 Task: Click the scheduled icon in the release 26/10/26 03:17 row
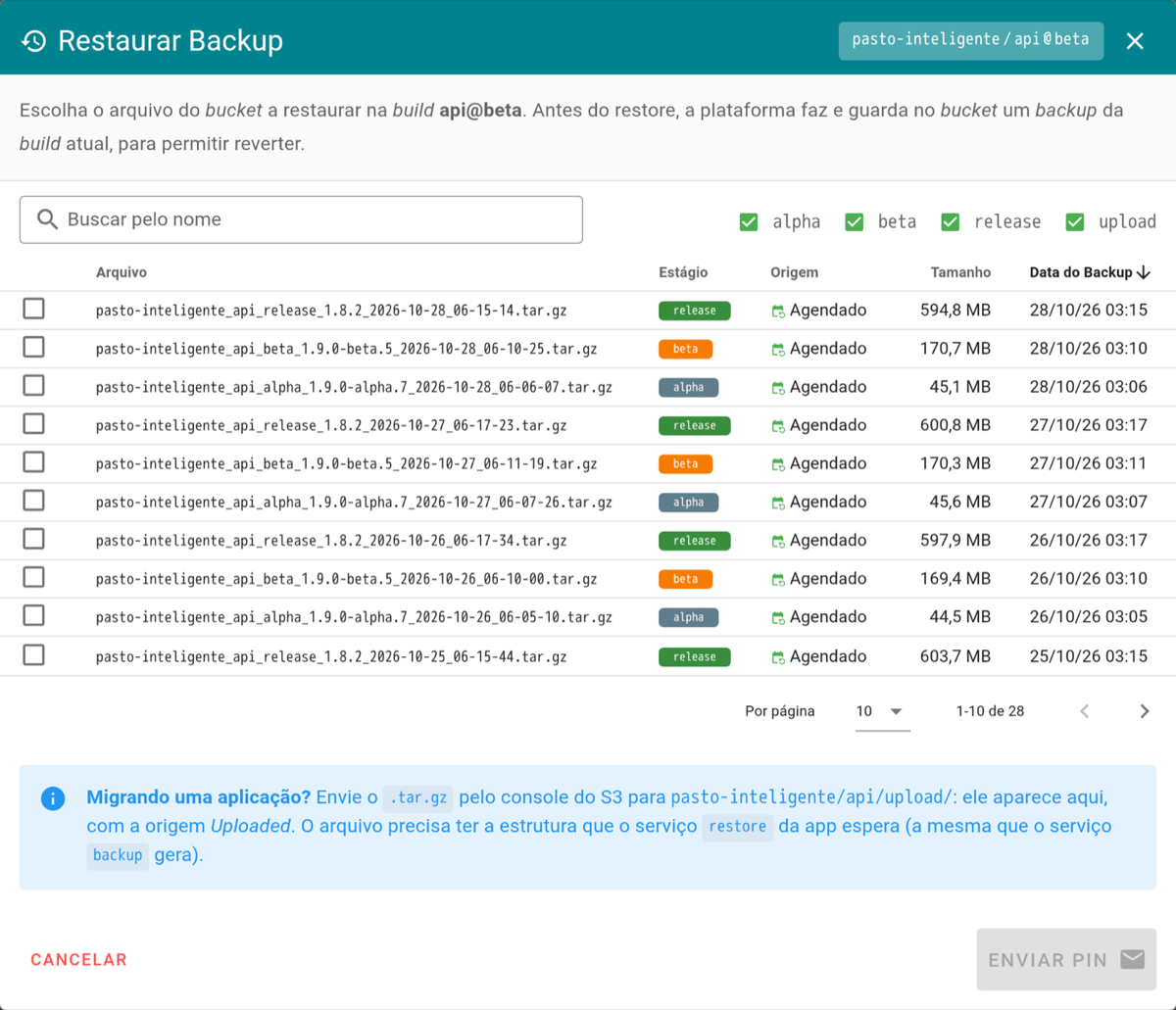(x=778, y=541)
